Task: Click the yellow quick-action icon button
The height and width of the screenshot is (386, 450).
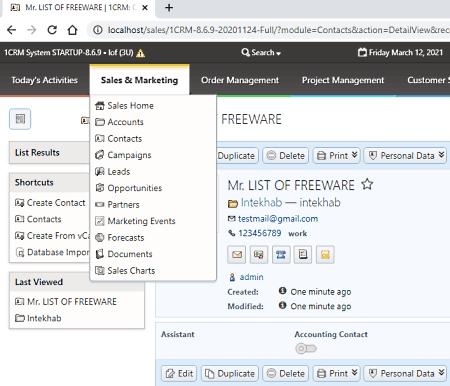Action: pyautogui.click(x=325, y=255)
